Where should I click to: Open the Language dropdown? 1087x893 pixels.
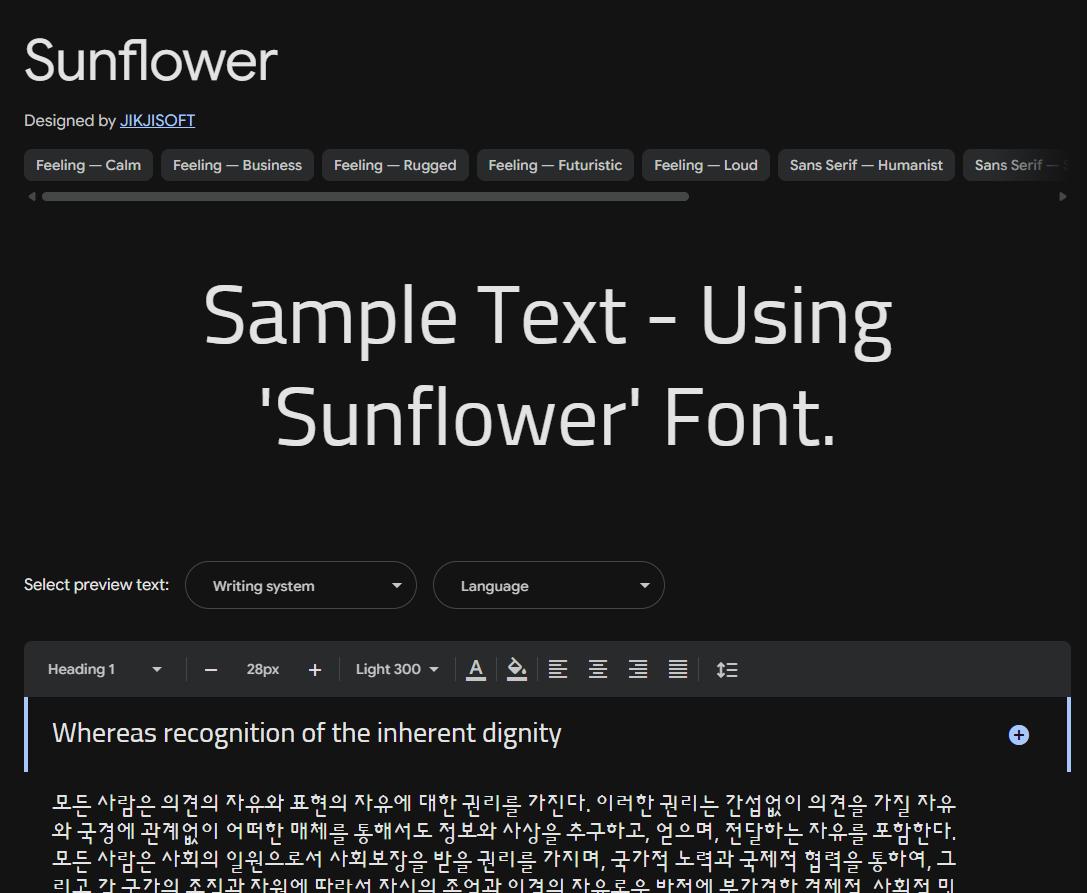[548, 585]
